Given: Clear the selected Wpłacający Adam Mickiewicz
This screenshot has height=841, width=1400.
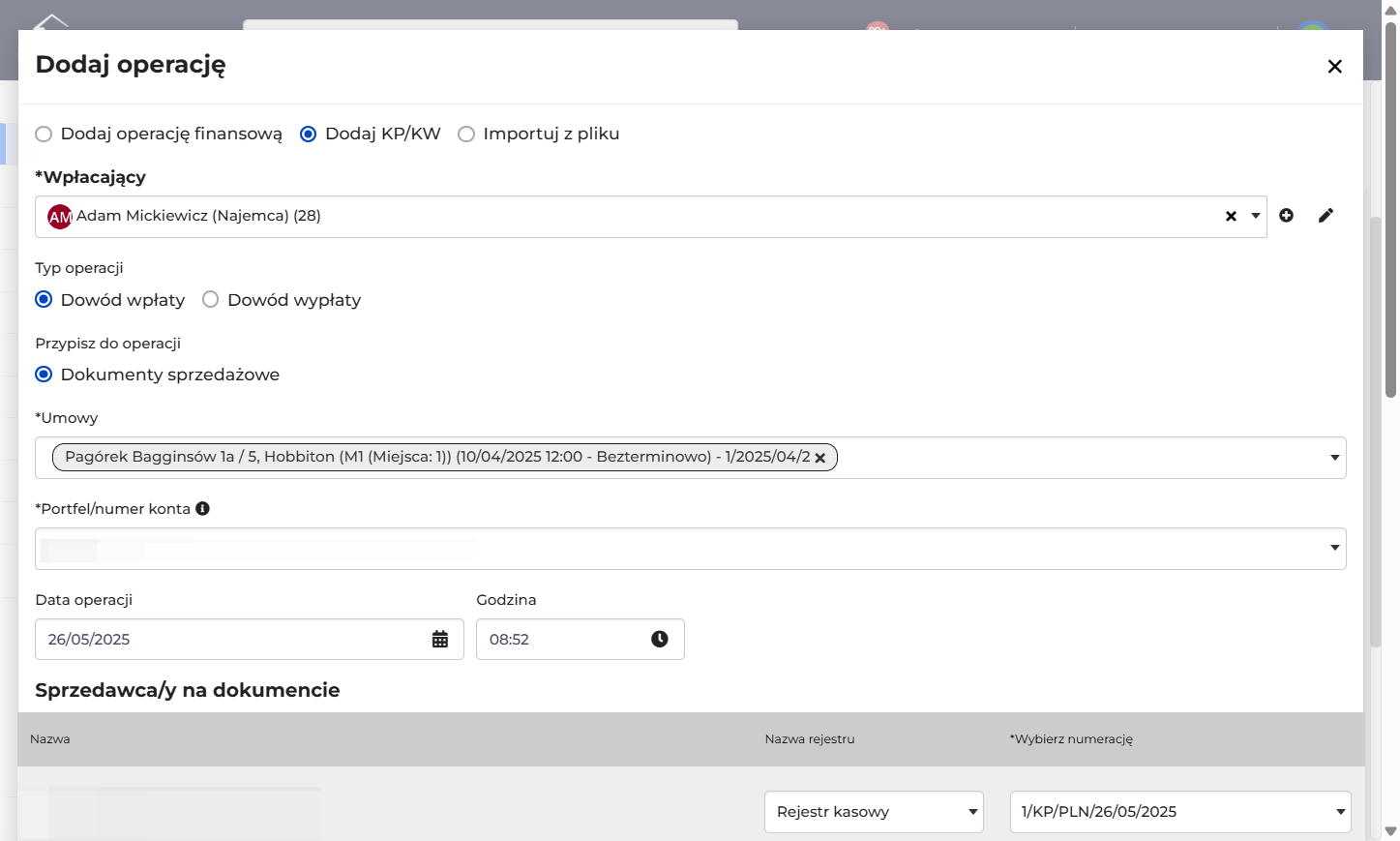Looking at the screenshot, I should (x=1231, y=217).
